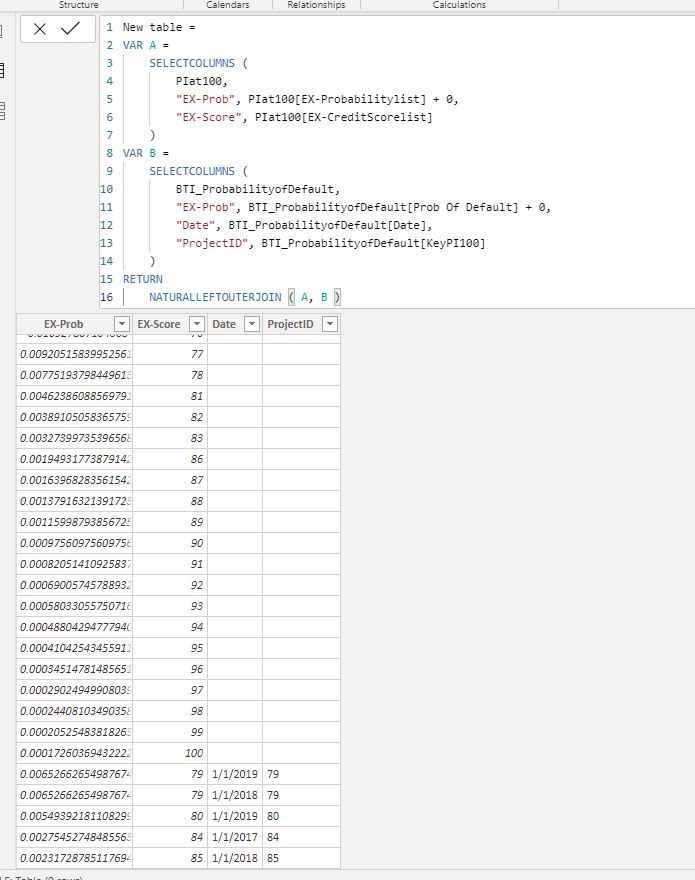Screen dimensions: 695x880
Task: Select EX-Score cell with value 98
Action: 170,711
